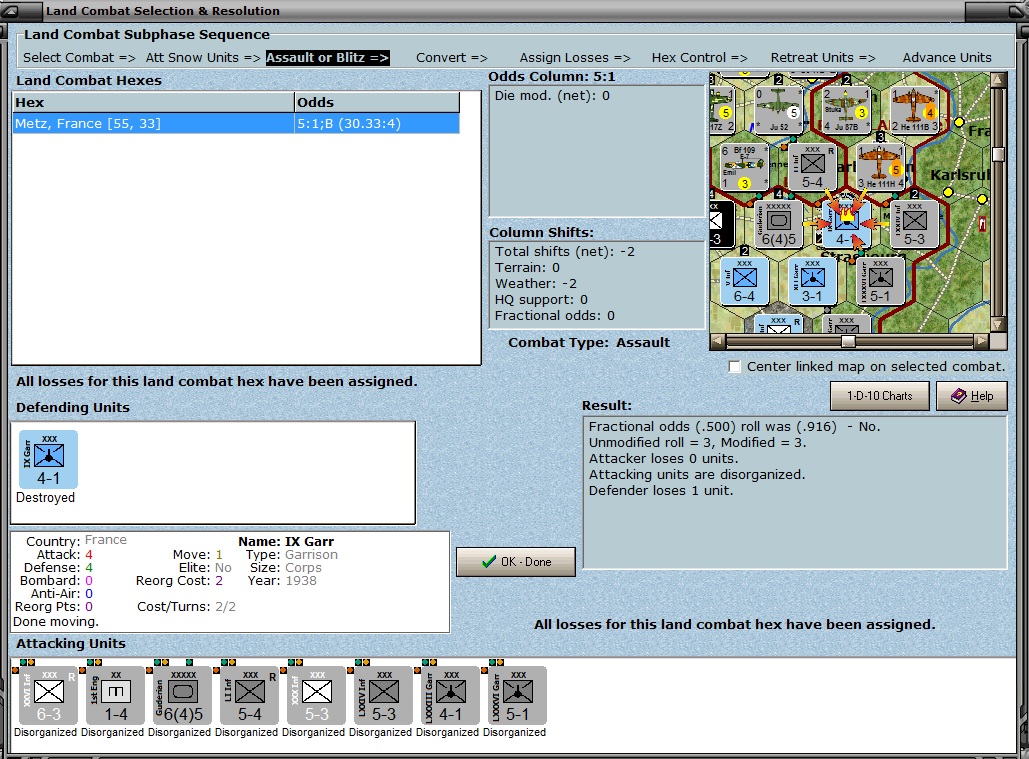The height and width of the screenshot is (759, 1029).
Task: Jump to Att Snow Units subphase
Action: 203,58
